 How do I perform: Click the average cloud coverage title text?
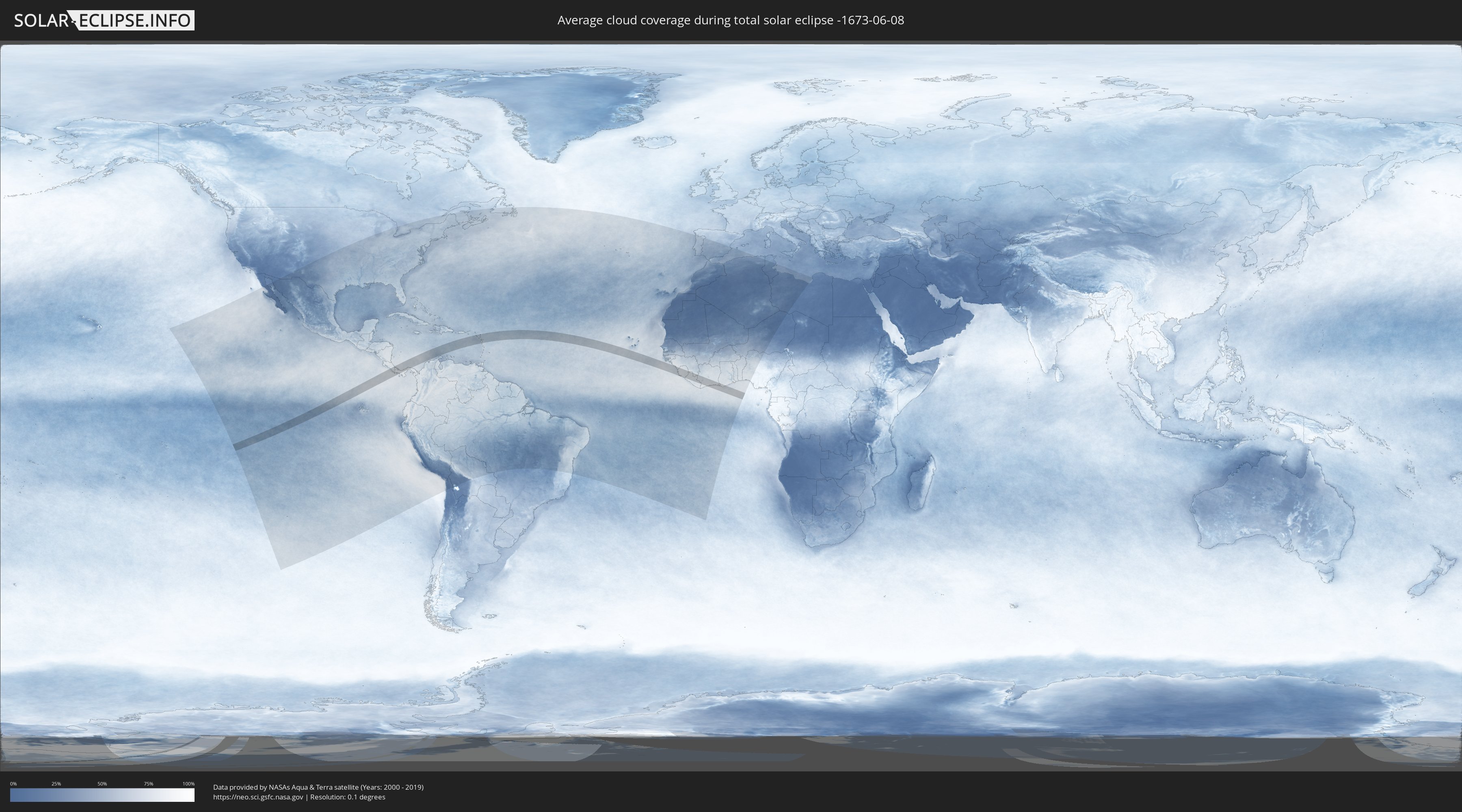point(731,20)
